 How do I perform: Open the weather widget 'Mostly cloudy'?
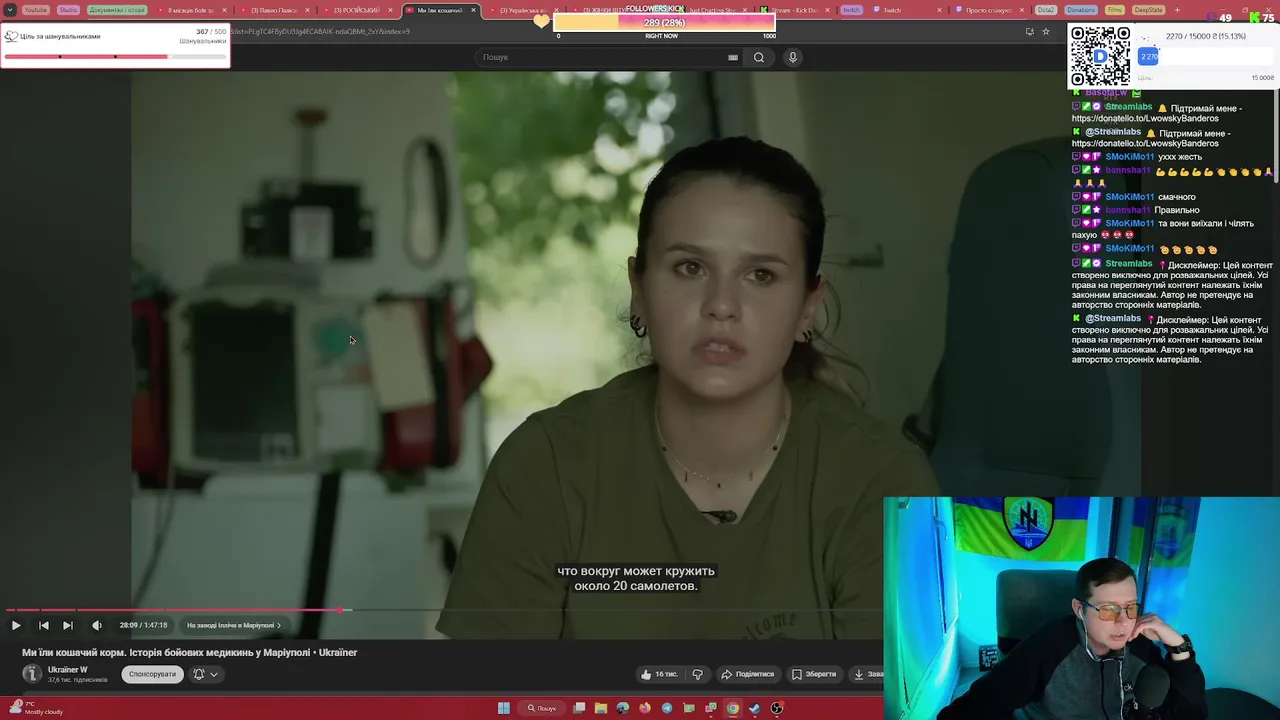pos(35,708)
